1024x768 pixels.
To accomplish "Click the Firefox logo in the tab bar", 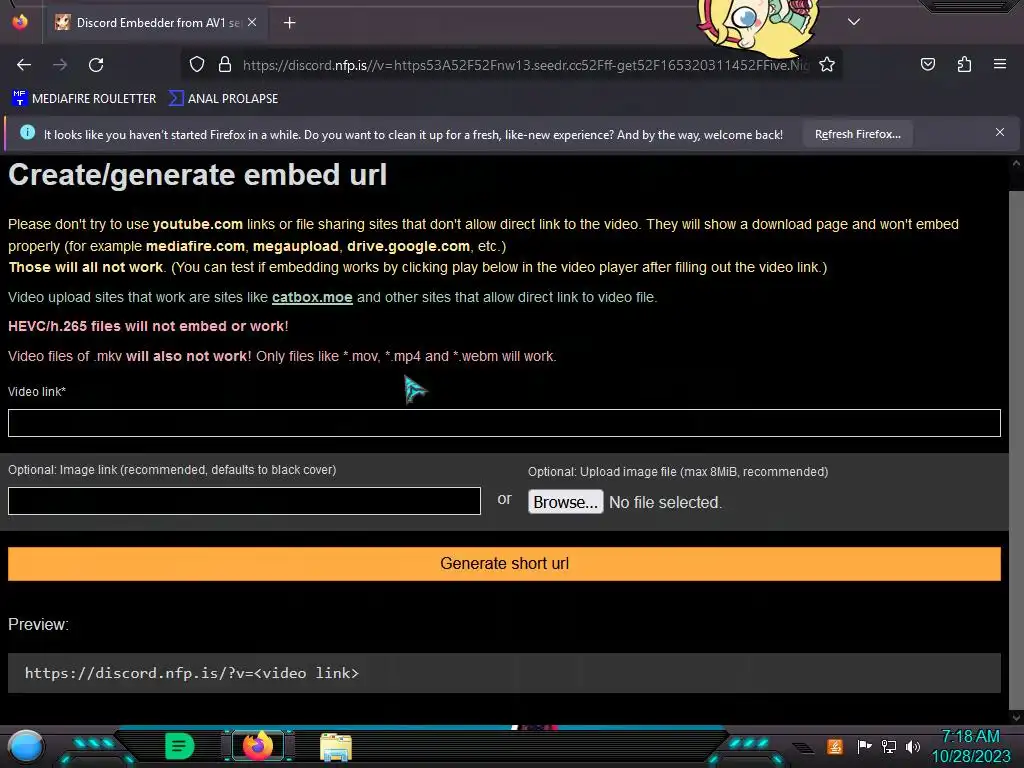I will click(20, 22).
